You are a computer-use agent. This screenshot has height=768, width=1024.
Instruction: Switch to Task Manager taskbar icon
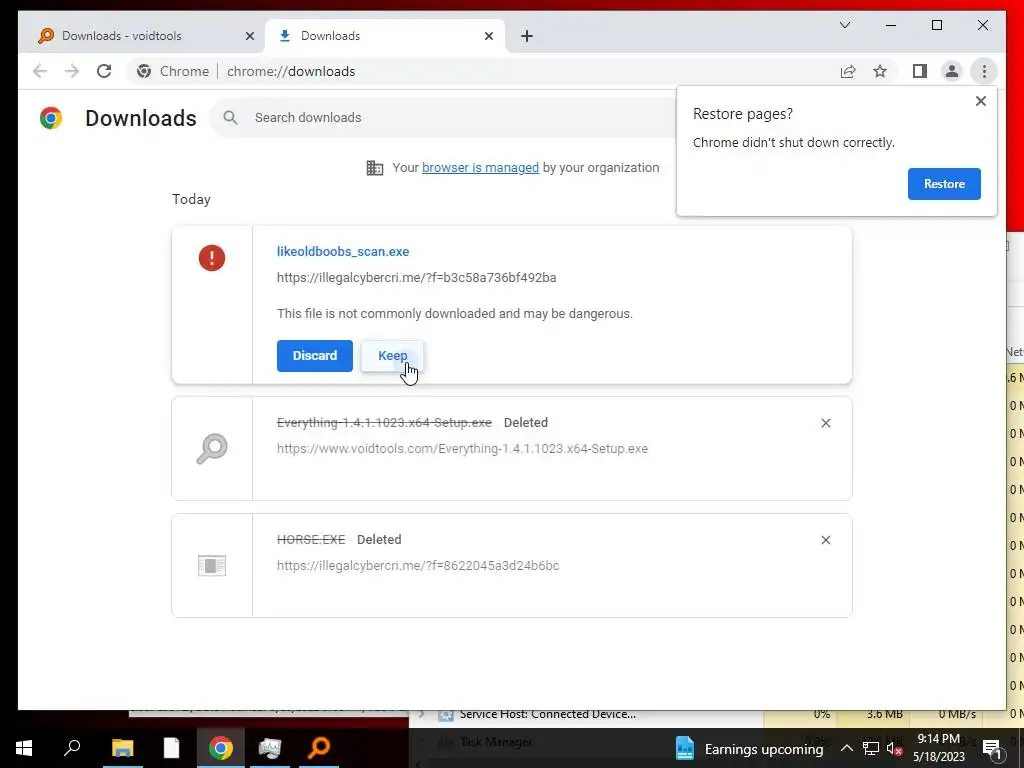pyautogui.click(x=270, y=748)
